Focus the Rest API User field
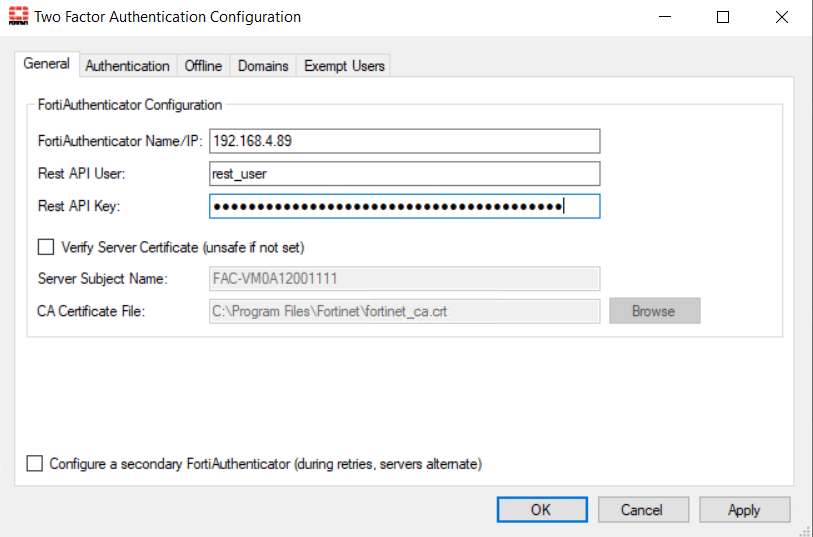813x537 pixels. (404, 173)
